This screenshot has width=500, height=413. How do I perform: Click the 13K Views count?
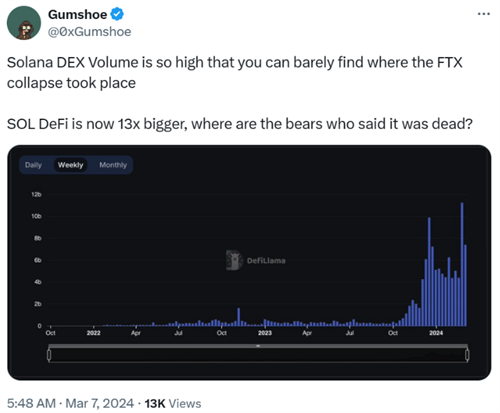(x=173, y=403)
